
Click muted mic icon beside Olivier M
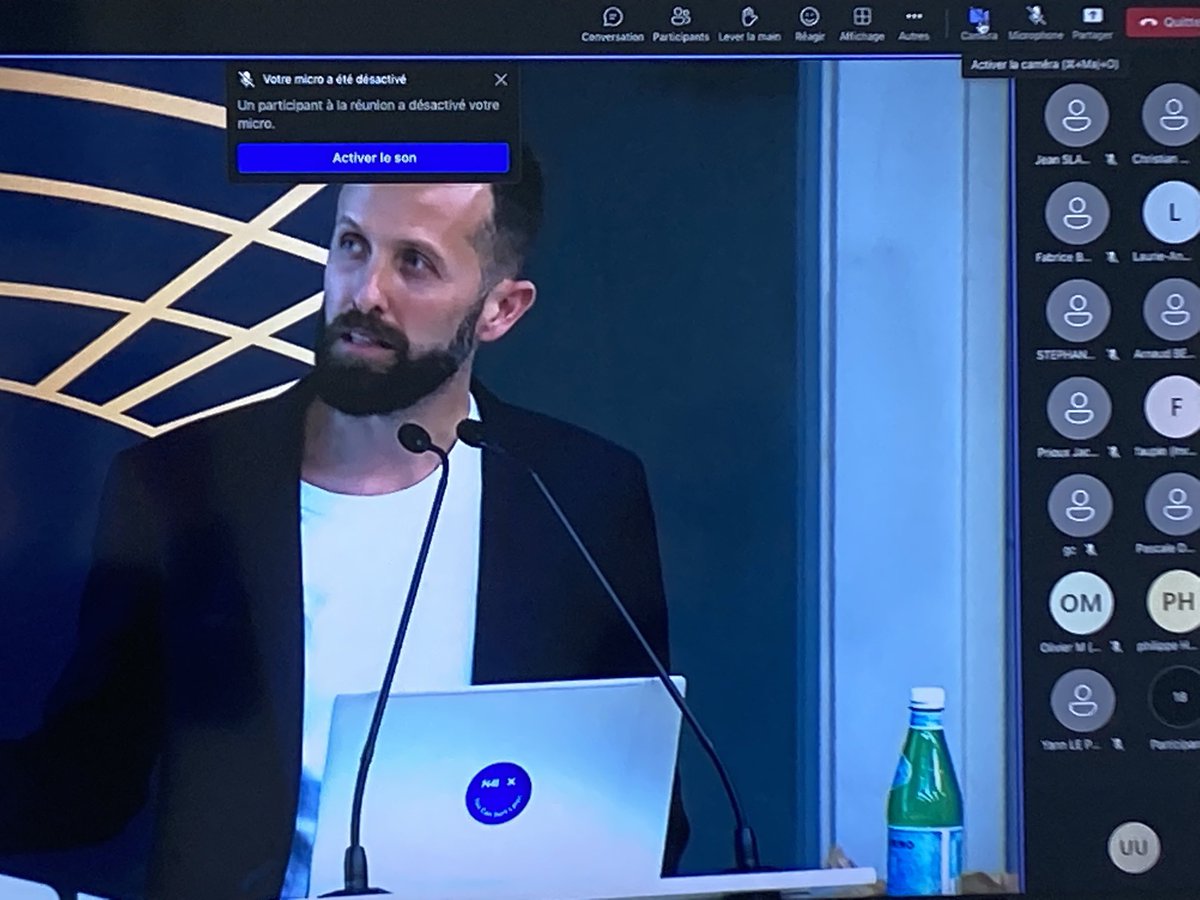pyautogui.click(x=1115, y=647)
